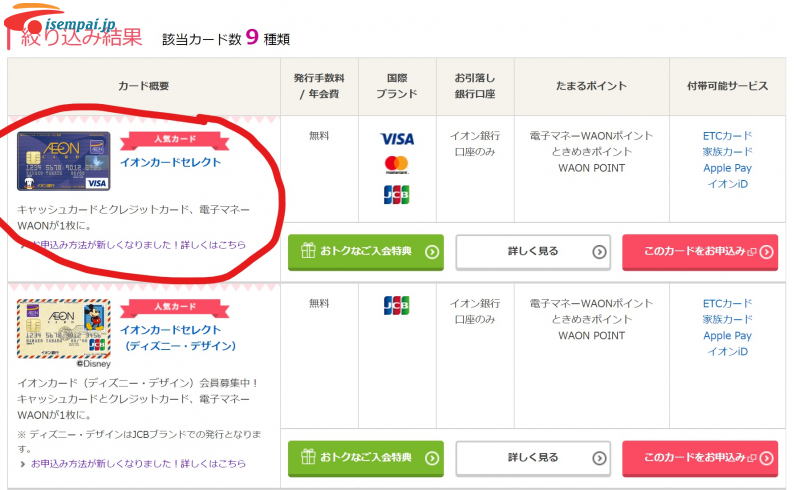The height and width of the screenshot is (490, 800).
Task: Open 家族カード link in first card row
Action: 728,152
